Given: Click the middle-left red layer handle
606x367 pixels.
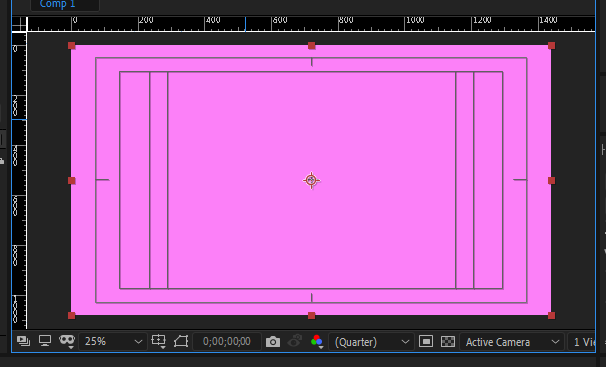Looking at the screenshot, I should click(71, 180).
